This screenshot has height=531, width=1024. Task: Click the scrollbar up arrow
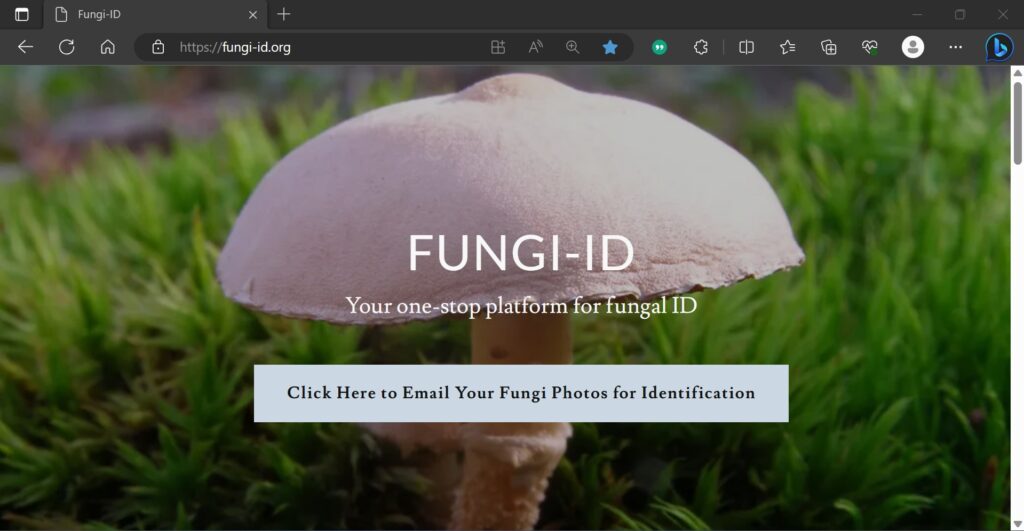[x=1017, y=72]
